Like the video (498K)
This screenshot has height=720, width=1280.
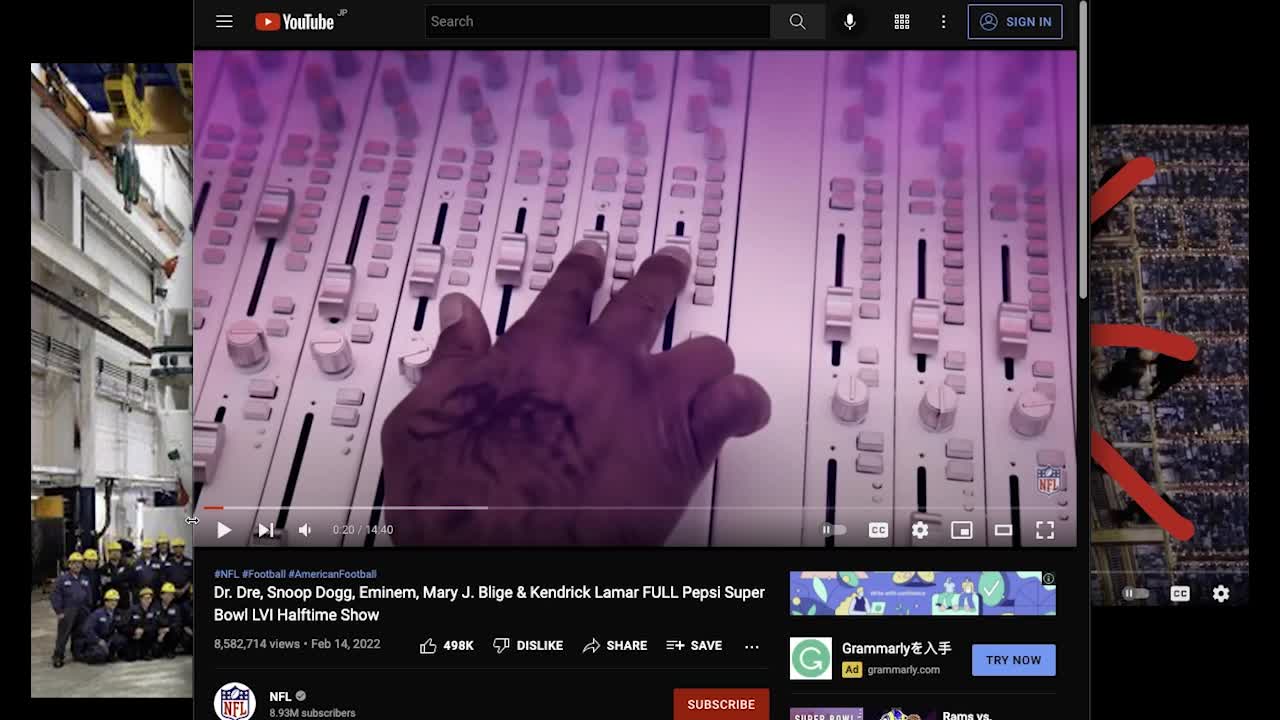[446, 646]
